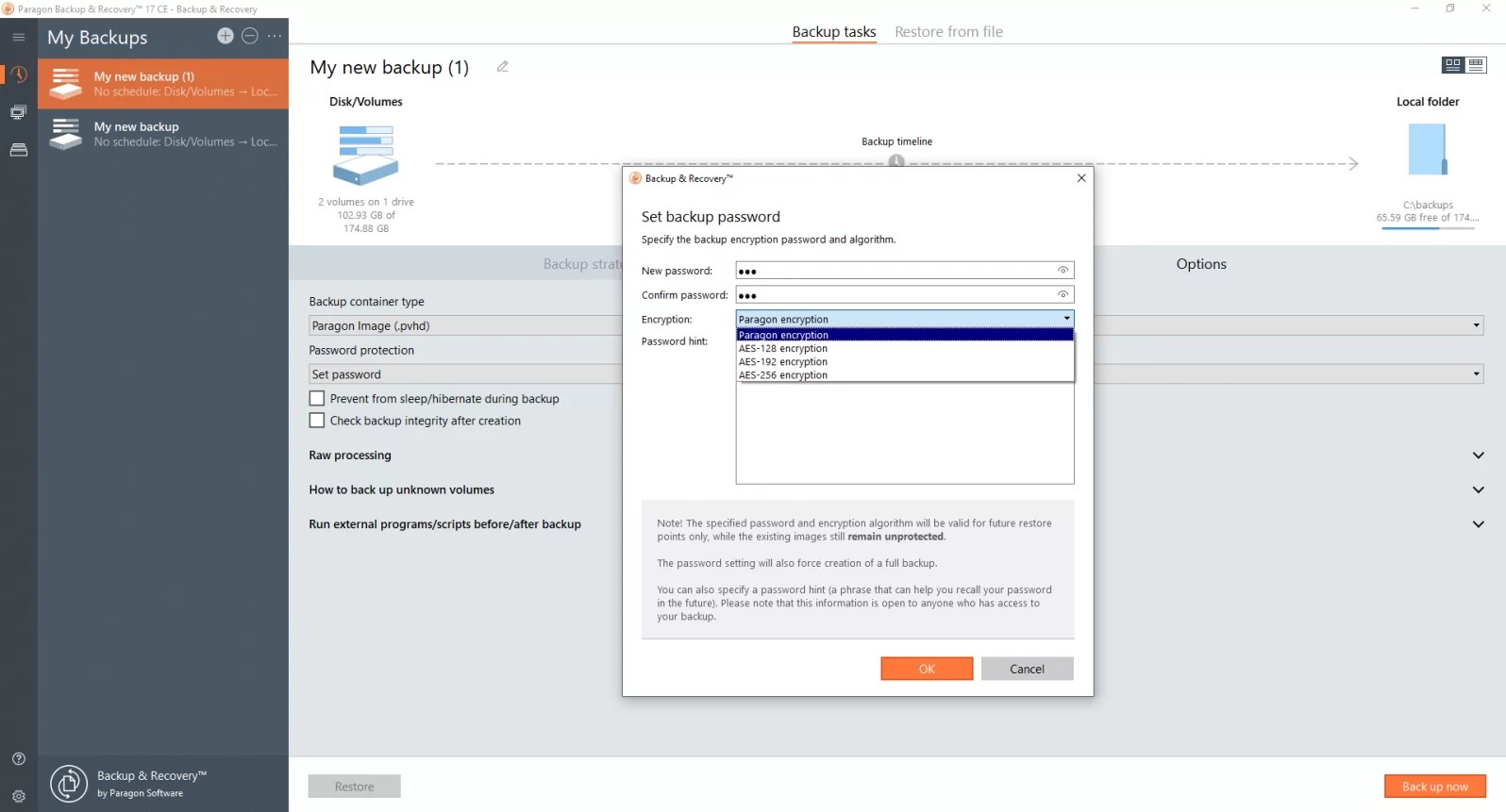Image resolution: width=1506 pixels, height=812 pixels.
Task: Switch to list view layout icon
Action: 1477,65
